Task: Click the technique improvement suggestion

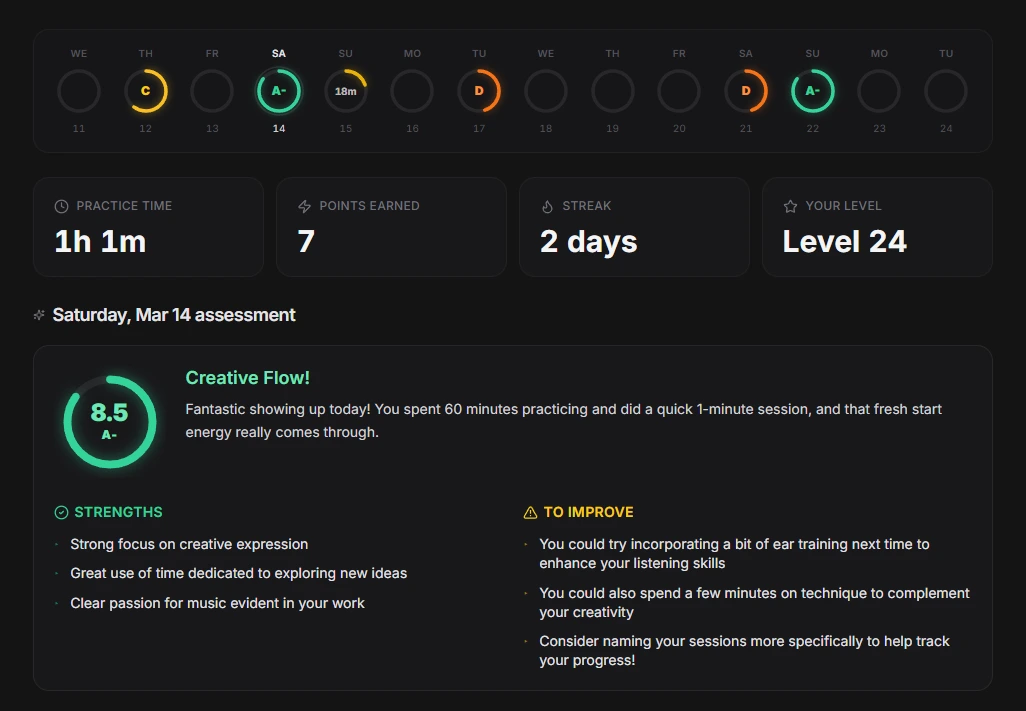Action: point(754,602)
